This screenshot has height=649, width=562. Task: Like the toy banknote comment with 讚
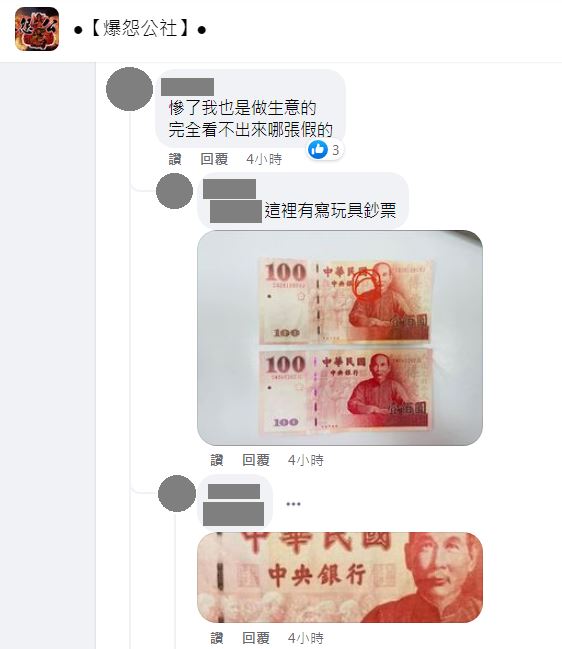pyautogui.click(x=217, y=460)
